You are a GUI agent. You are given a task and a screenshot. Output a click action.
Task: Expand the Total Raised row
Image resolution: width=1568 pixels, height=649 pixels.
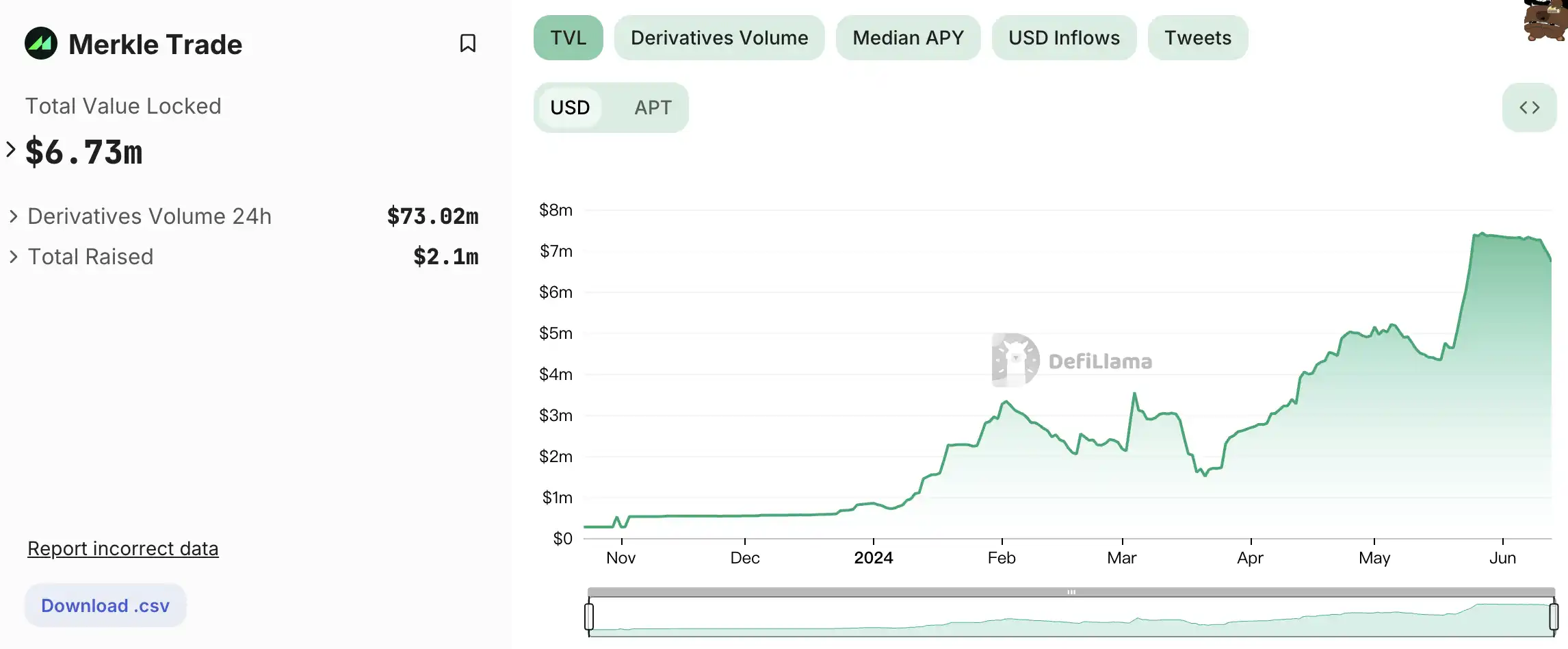13,257
